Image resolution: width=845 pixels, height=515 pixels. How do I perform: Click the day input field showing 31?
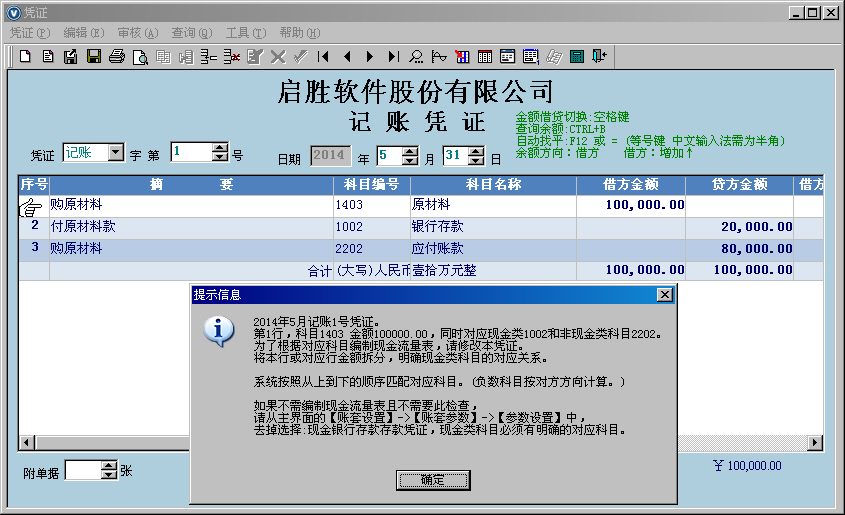(x=455, y=156)
